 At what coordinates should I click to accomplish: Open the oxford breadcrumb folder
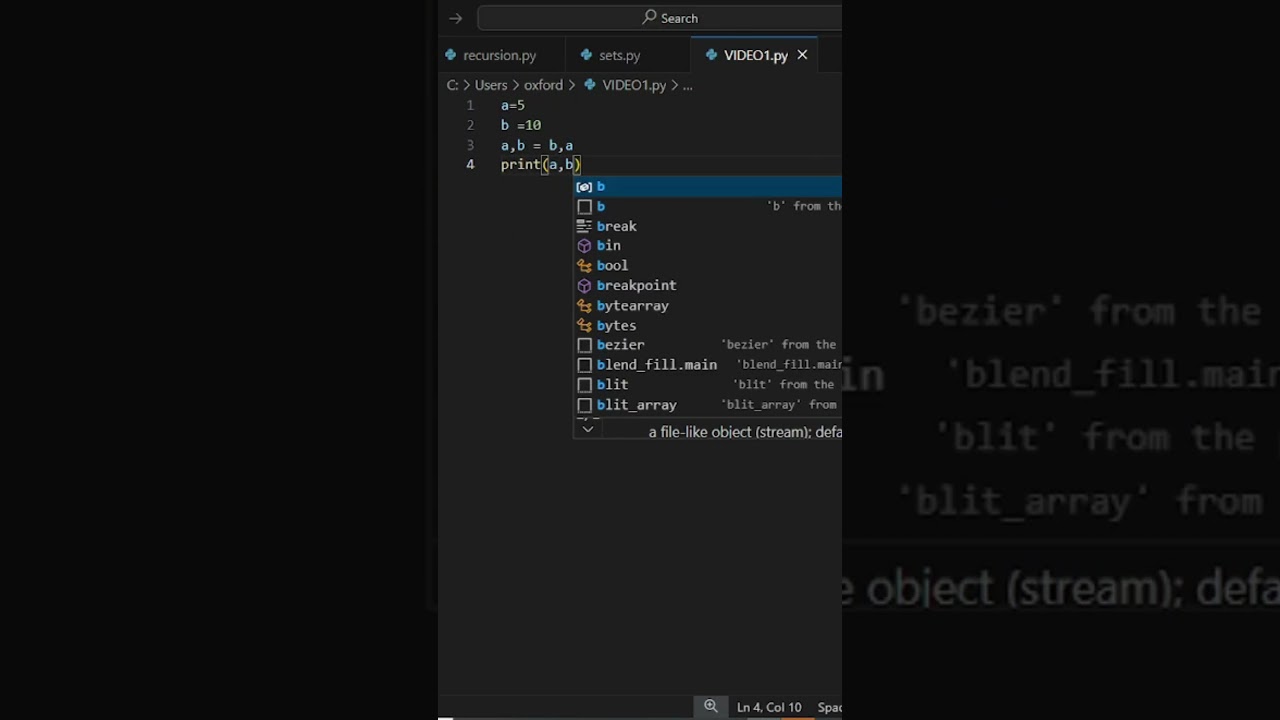pyautogui.click(x=543, y=85)
